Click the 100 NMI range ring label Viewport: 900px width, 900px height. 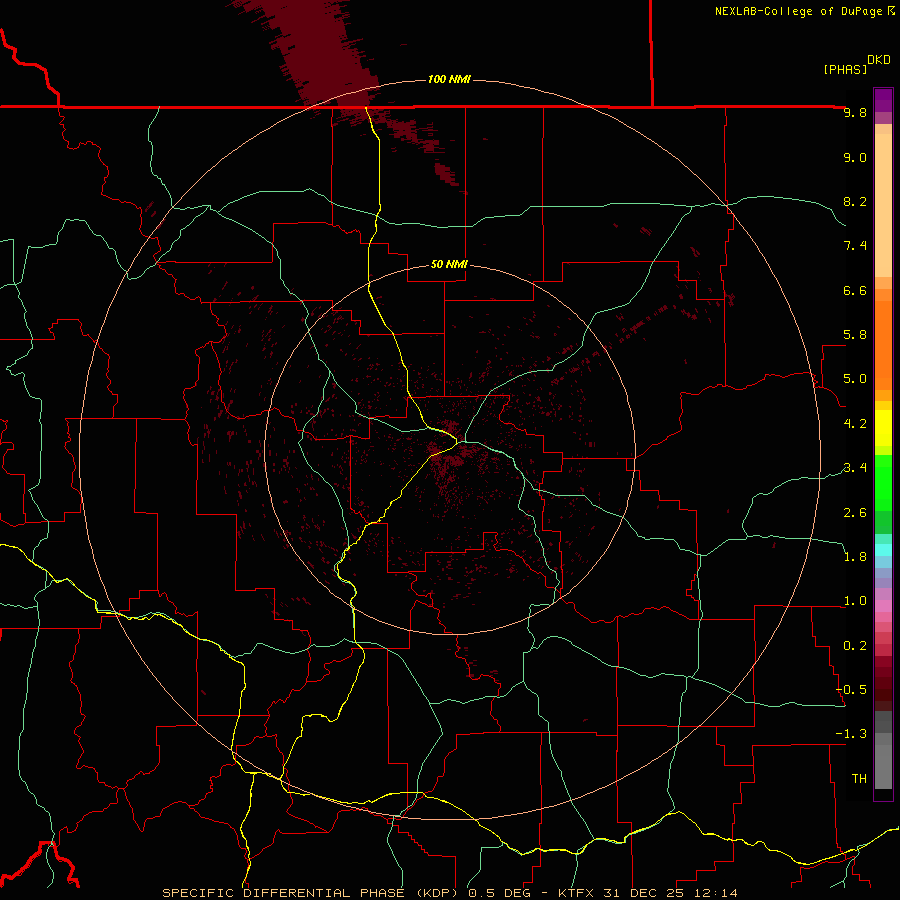click(449, 79)
